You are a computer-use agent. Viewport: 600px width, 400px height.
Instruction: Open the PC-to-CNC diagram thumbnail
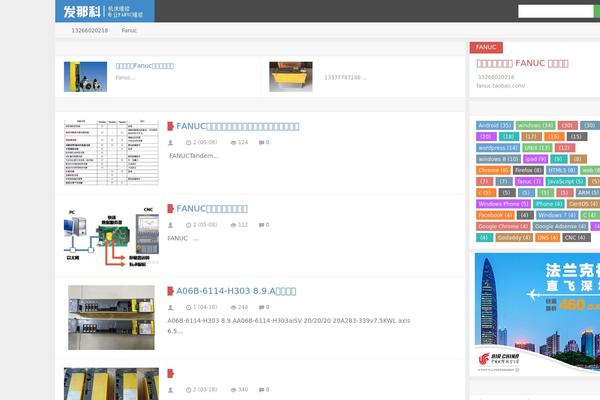pyautogui.click(x=111, y=236)
